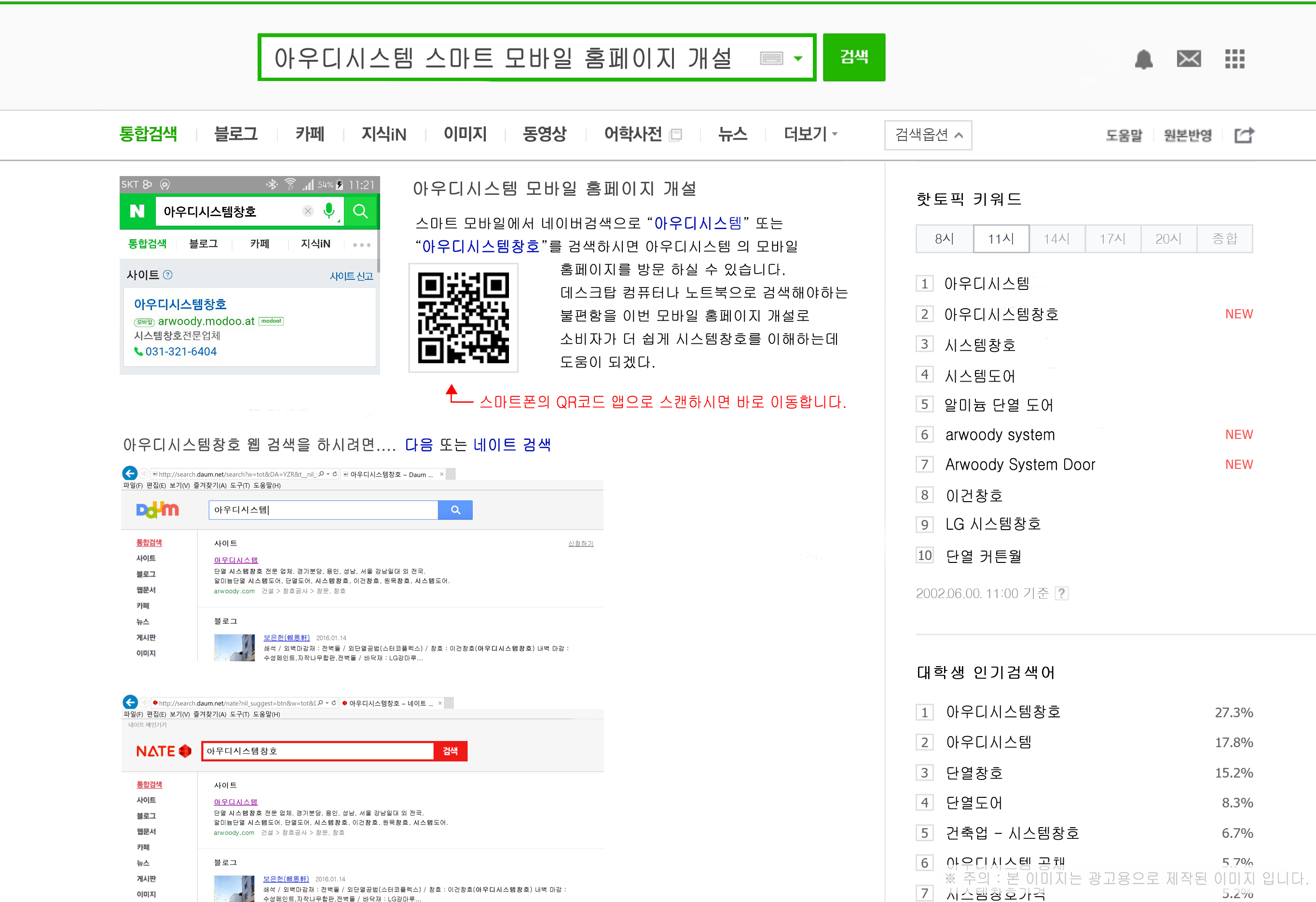This screenshot has width=1316, height=902.
Task: Click popular search term 건축업 – 시스템창호
Action: tap(1013, 833)
